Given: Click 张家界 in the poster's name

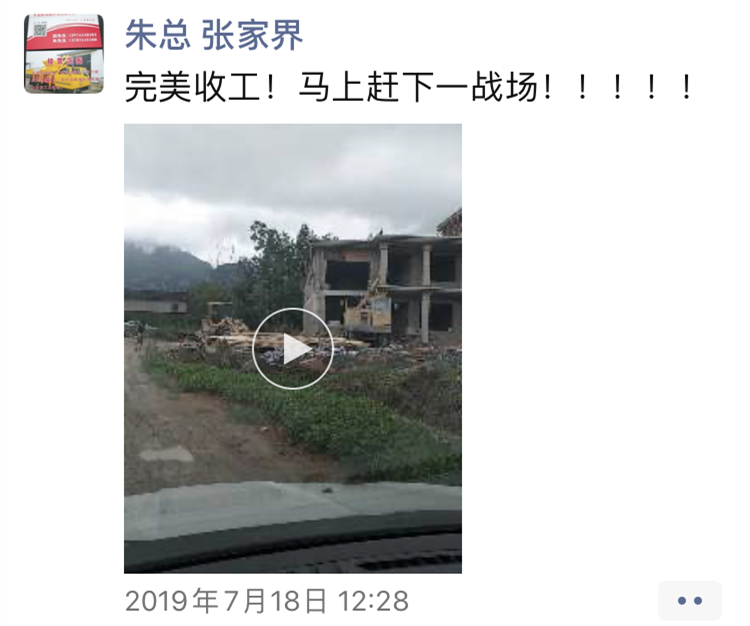Looking at the screenshot, I should pyautogui.click(x=253, y=35).
